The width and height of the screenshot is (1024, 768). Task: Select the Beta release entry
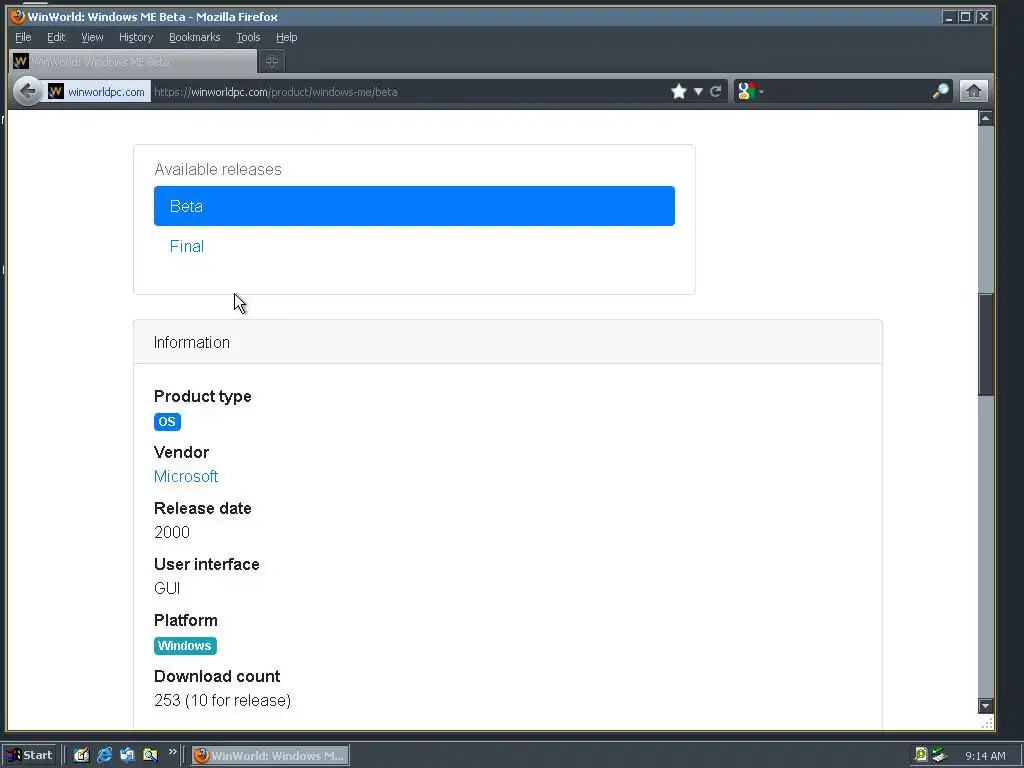(x=414, y=206)
